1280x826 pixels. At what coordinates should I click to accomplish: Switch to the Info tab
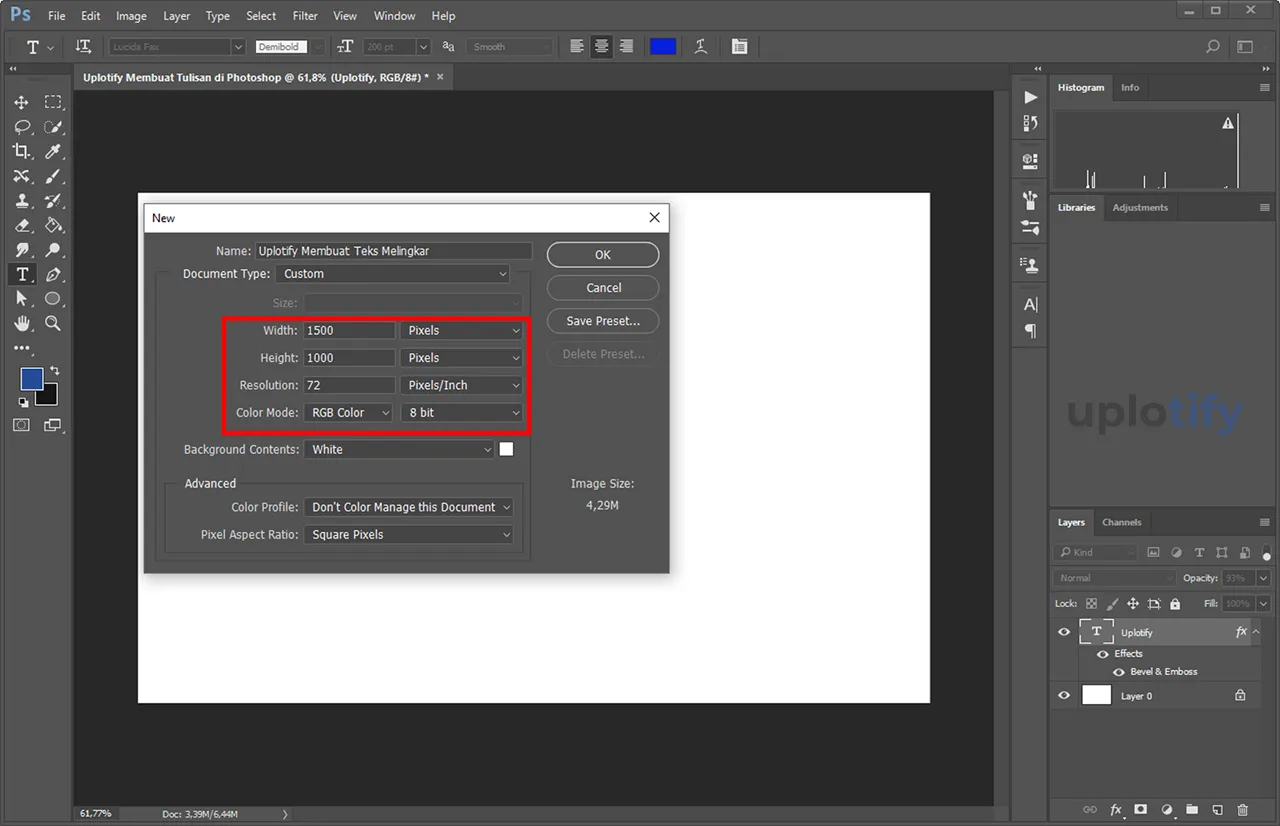click(1130, 87)
